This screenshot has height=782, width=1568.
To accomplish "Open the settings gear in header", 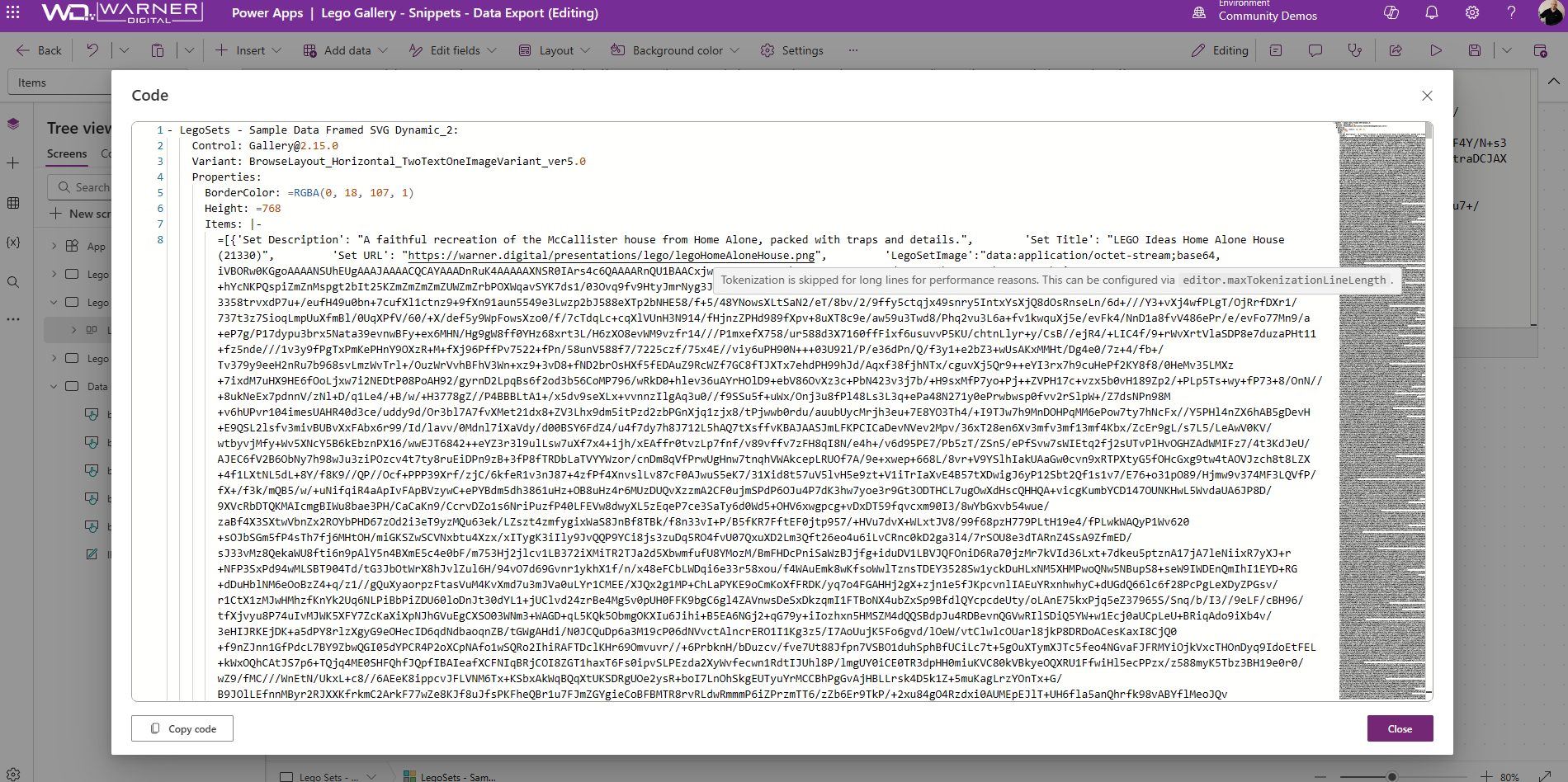I will [1472, 12].
